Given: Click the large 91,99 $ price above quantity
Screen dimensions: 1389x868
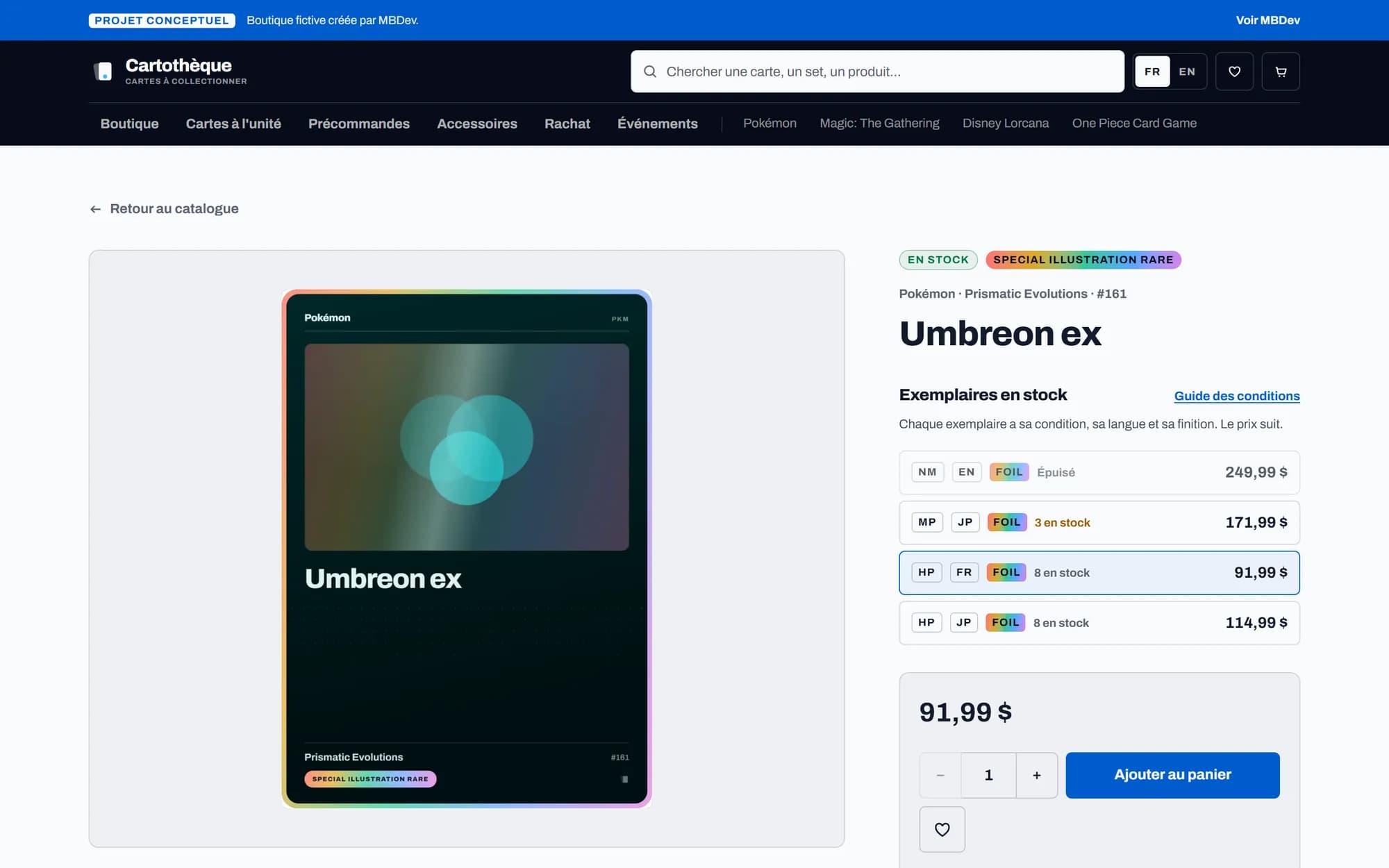Looking at the screenshot, I should point(965,712).
